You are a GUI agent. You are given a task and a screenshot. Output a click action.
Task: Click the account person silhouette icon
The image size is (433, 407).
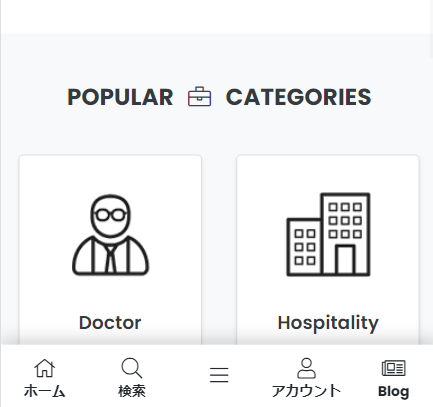(306, 368)
